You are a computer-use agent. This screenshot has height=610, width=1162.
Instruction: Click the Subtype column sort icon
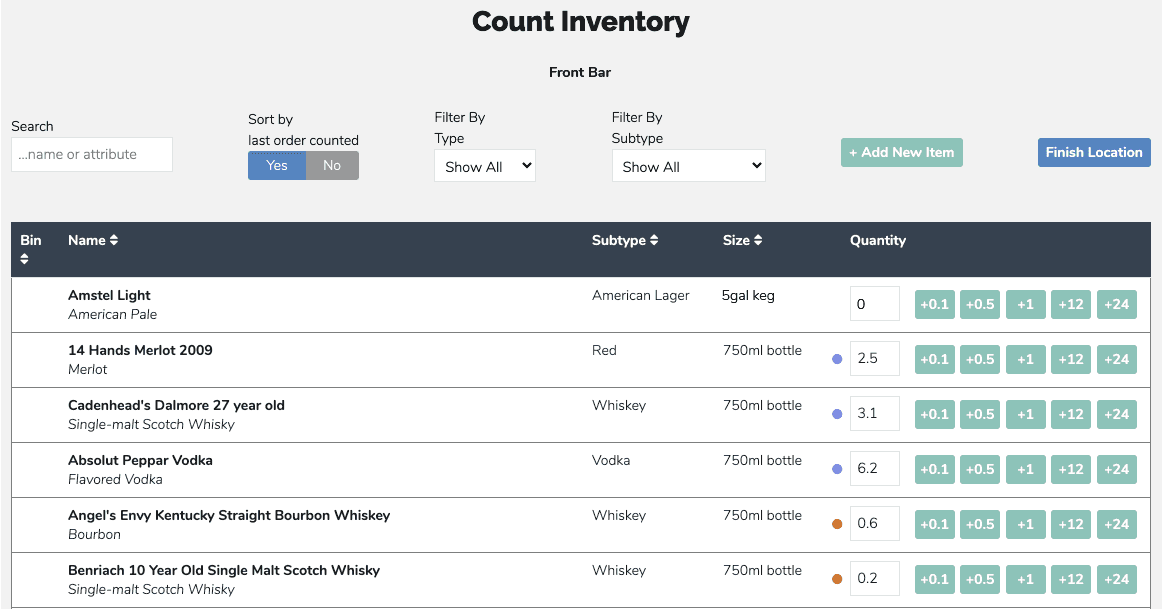654,240
